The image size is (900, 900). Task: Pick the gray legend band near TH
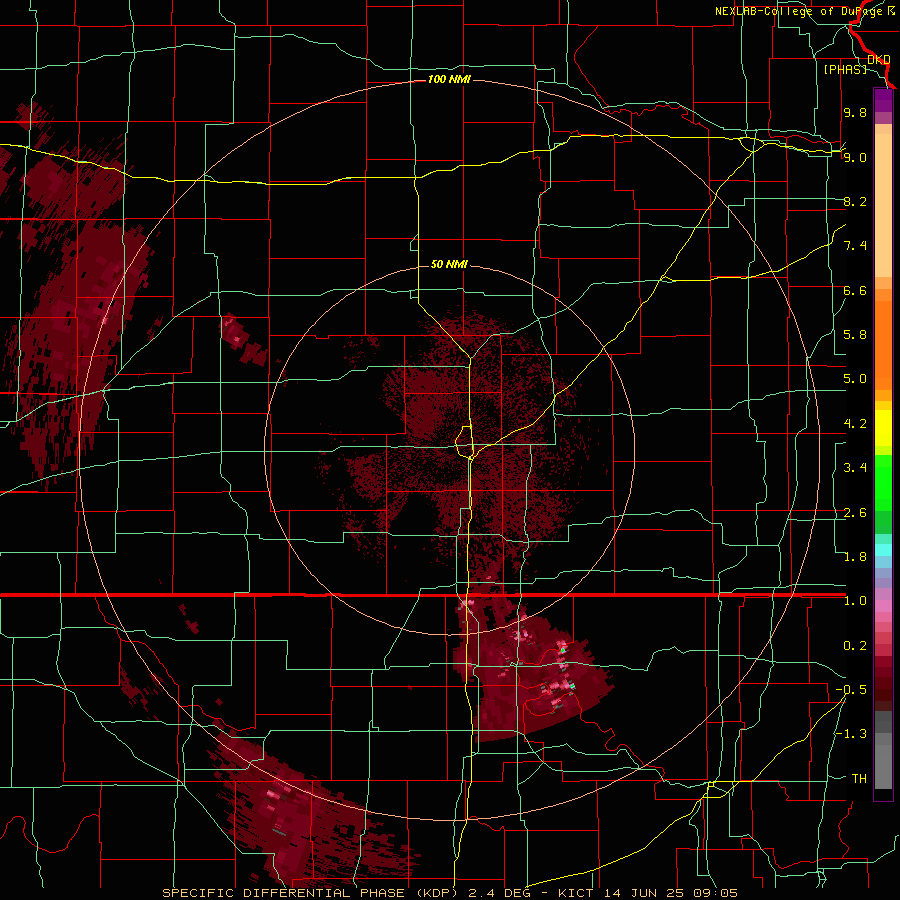point(883,767)
